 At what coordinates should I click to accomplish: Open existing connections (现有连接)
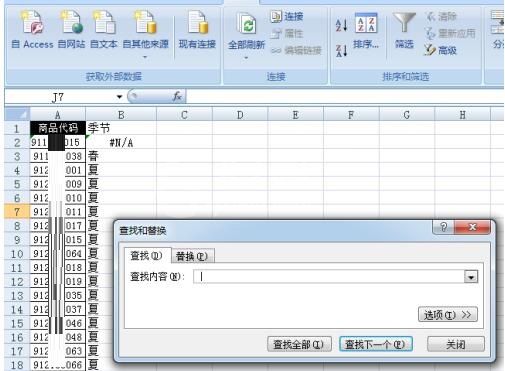coord(197,29)
